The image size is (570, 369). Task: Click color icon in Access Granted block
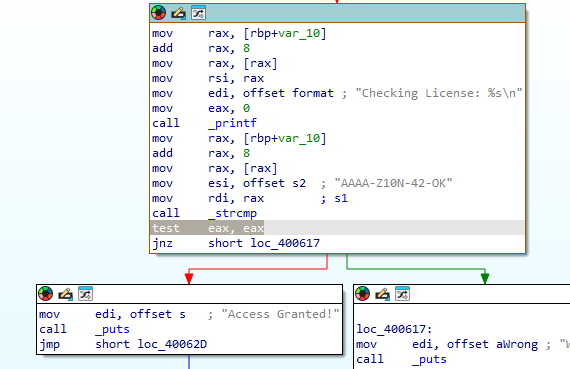(x=45, y=294)
